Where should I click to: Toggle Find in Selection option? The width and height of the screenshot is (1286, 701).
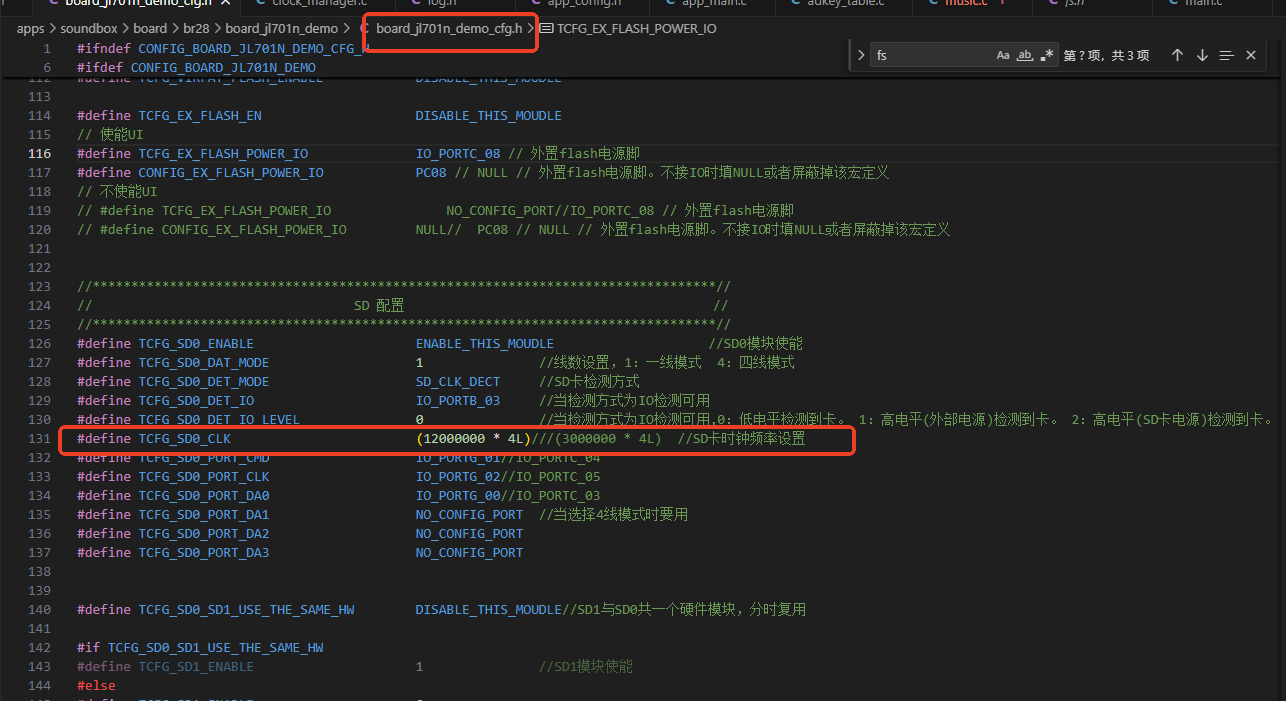(1227, 56)
